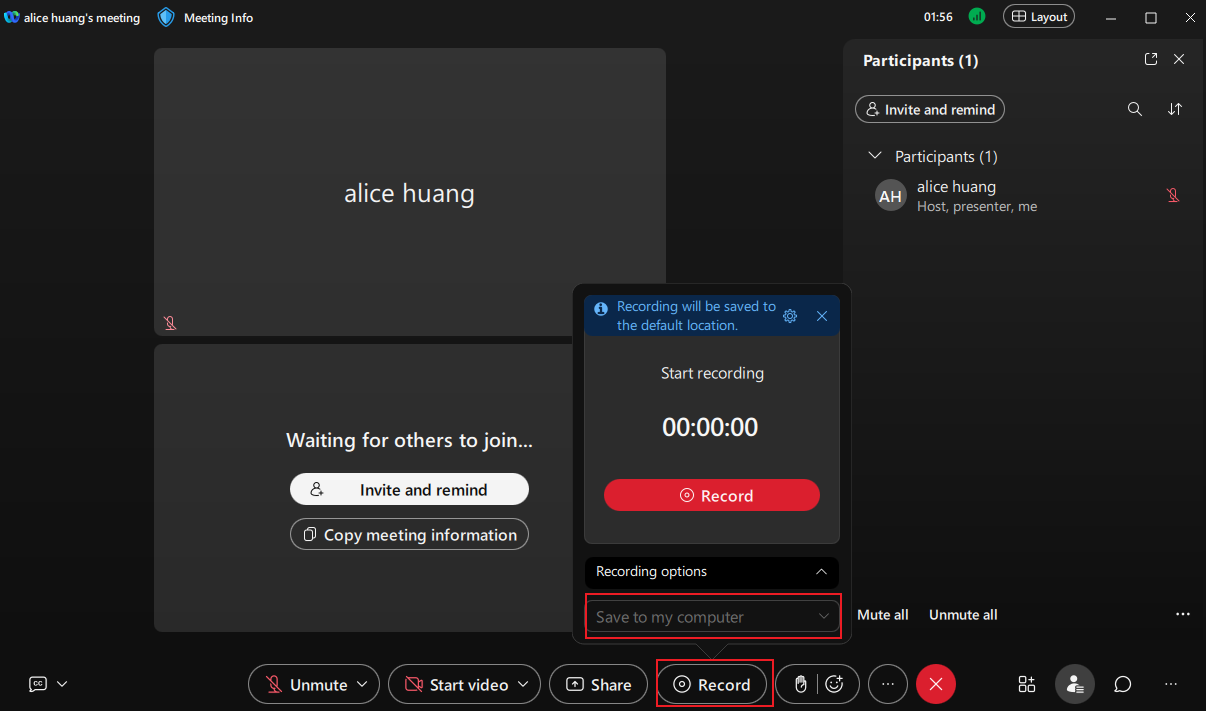Click Copy meeting information
Viewport: 1206px width, 711px height.
[409, 534]
